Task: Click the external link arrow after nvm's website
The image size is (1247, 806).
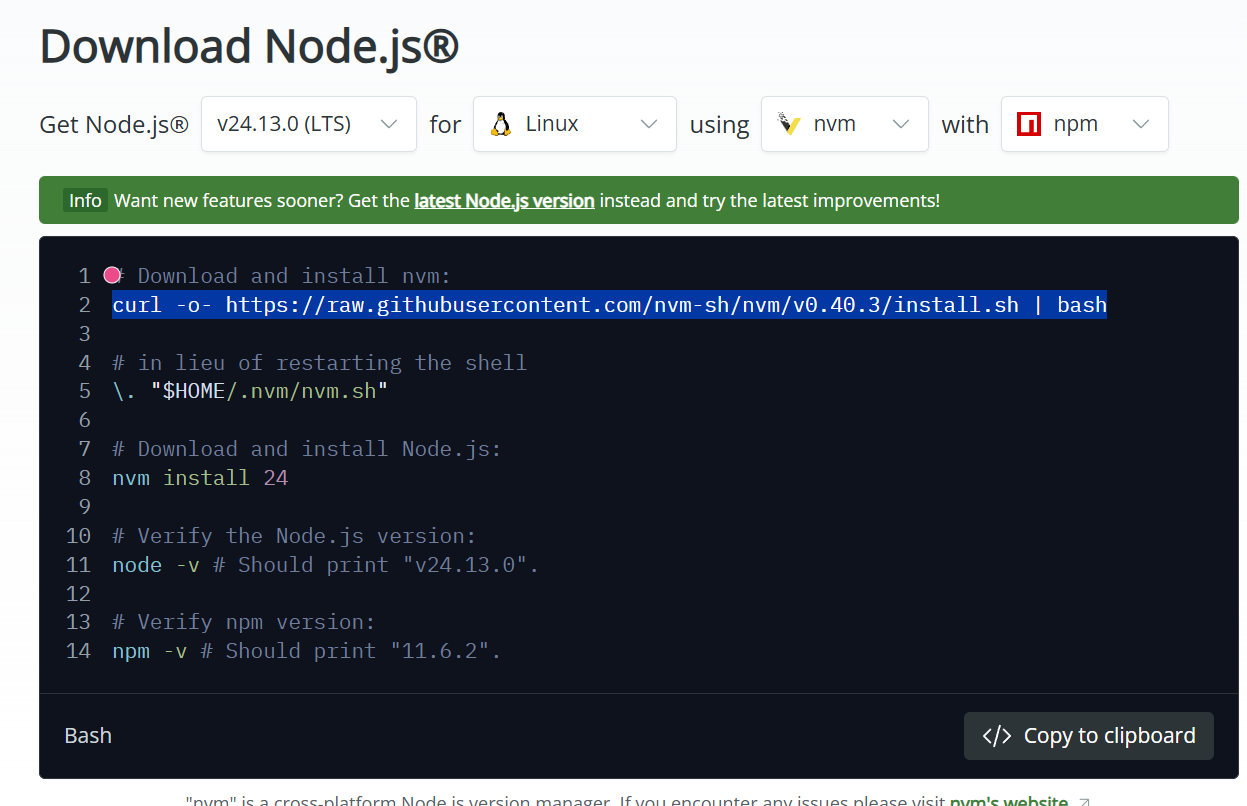Action: pos(1085,801)
